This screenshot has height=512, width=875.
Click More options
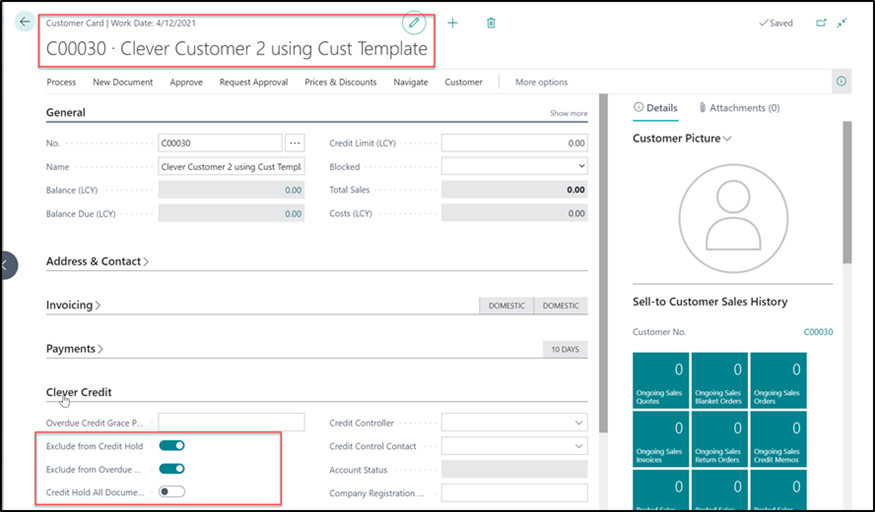click(541, 82)
